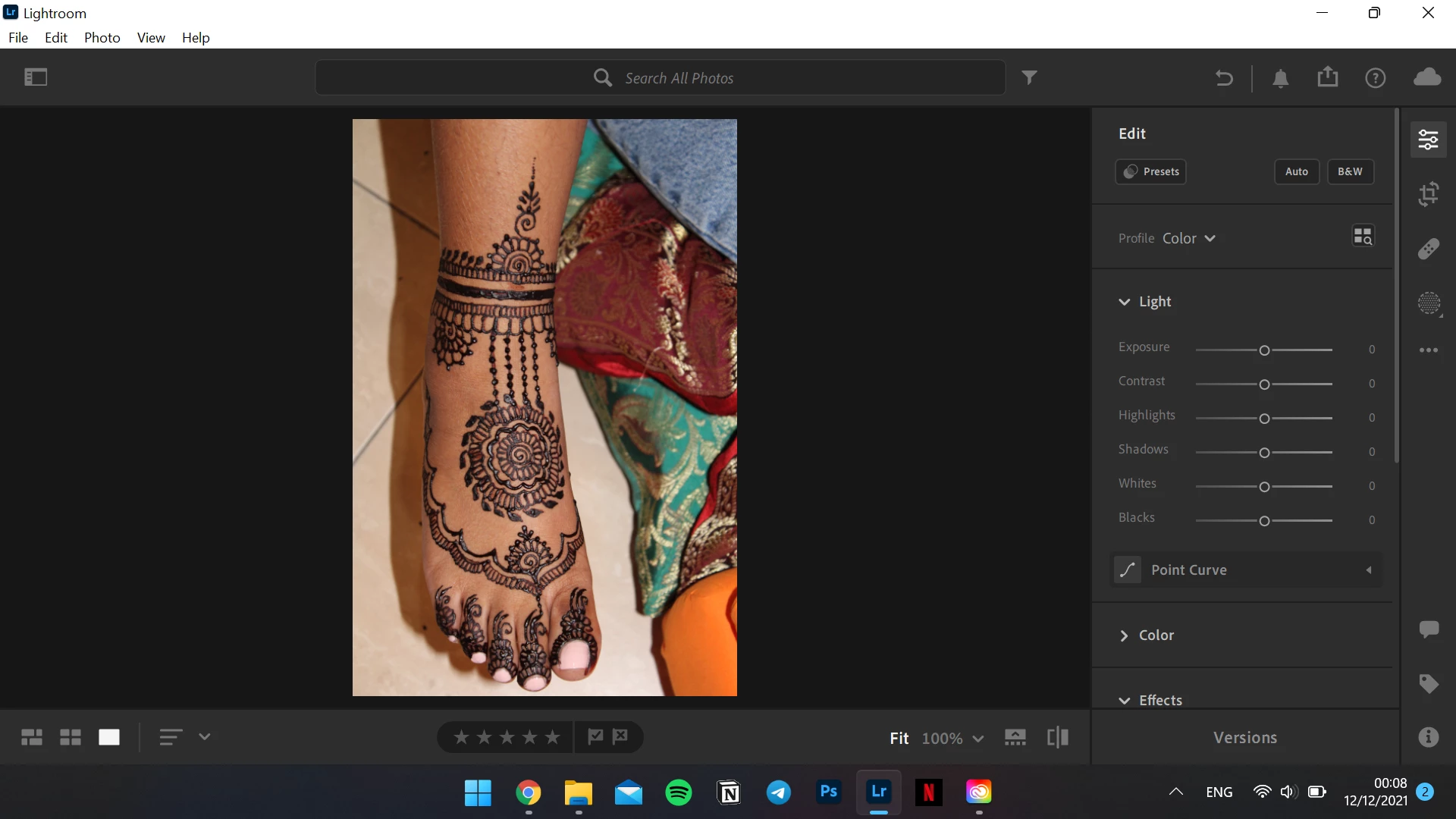Open the Share icon in top bar
The width and height of the screenshot is (1456, 819).
(1328, 77)
